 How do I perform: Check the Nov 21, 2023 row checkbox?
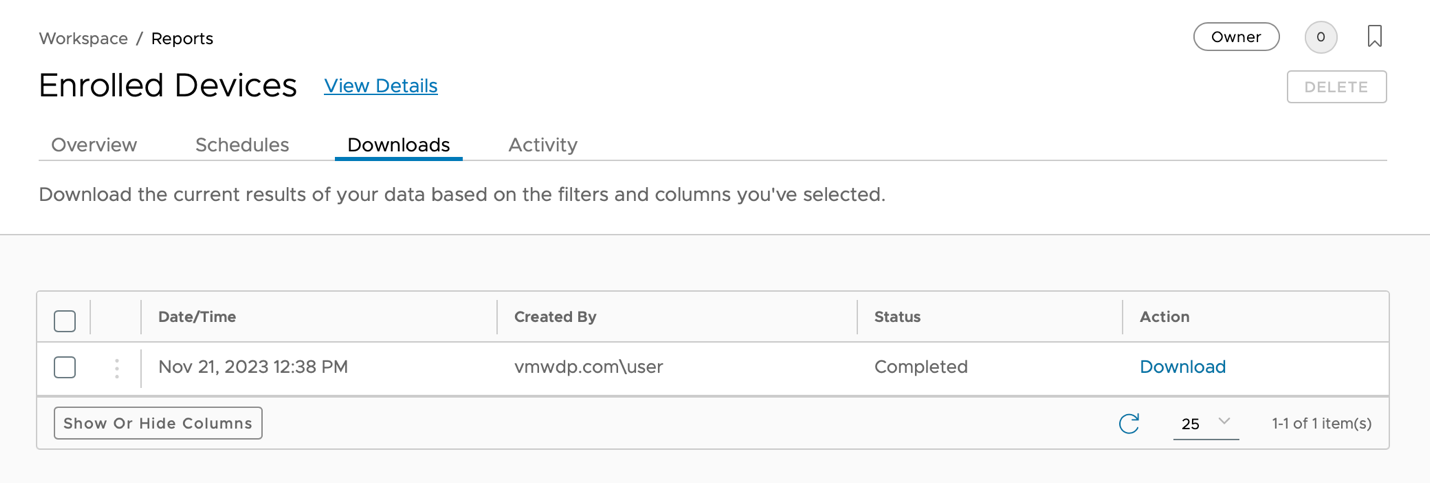click(x=65, y=367)
